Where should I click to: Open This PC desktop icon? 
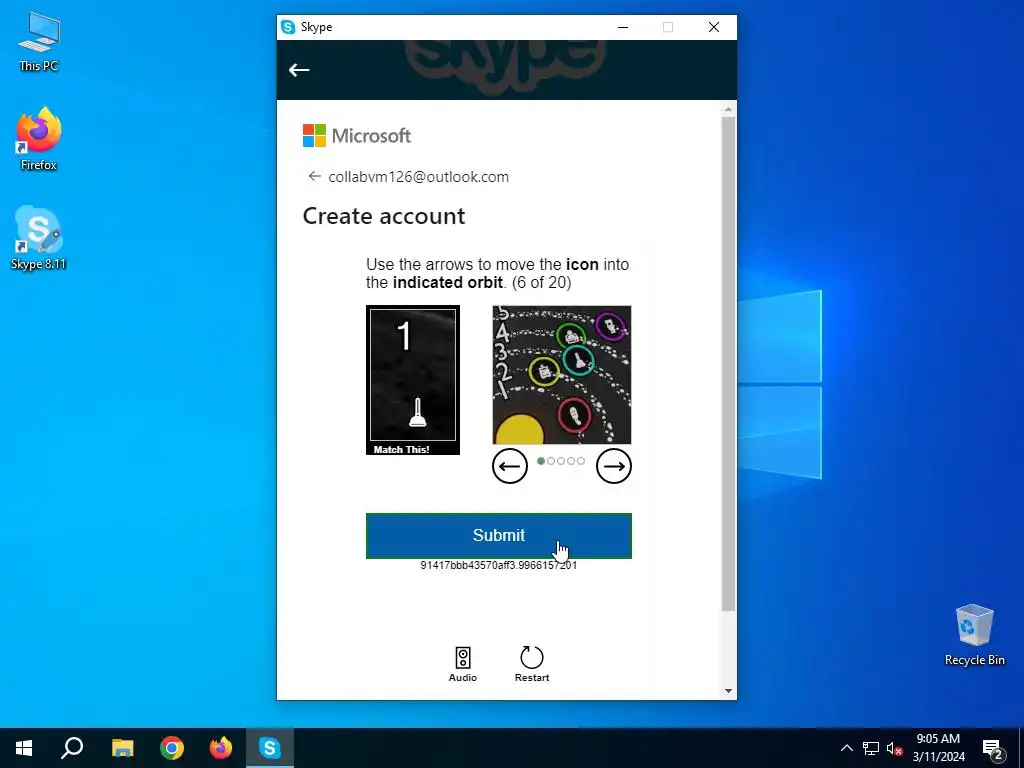pos(39,42)
